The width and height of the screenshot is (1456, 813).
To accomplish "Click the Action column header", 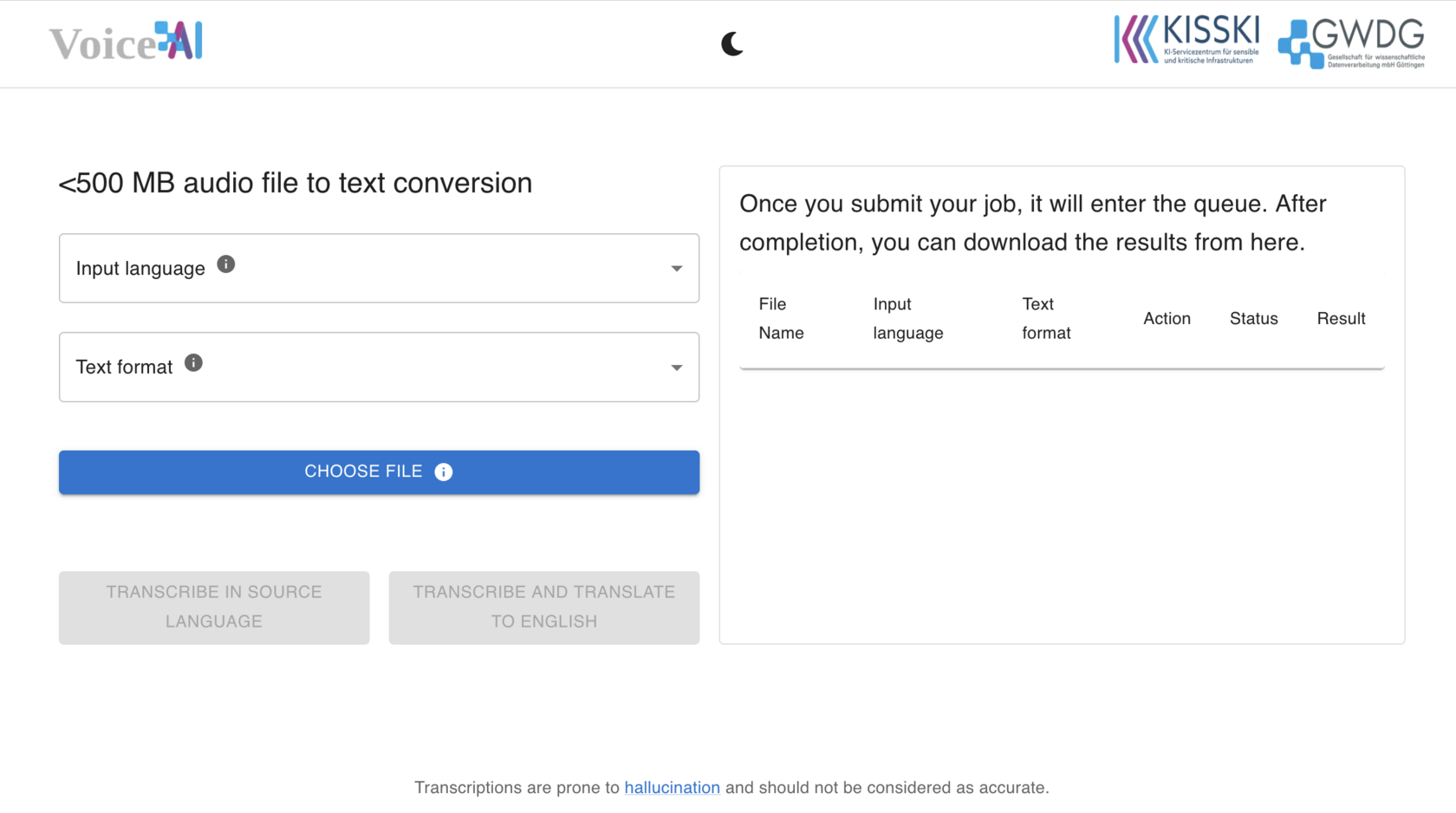I will [x=1167, y=319].
